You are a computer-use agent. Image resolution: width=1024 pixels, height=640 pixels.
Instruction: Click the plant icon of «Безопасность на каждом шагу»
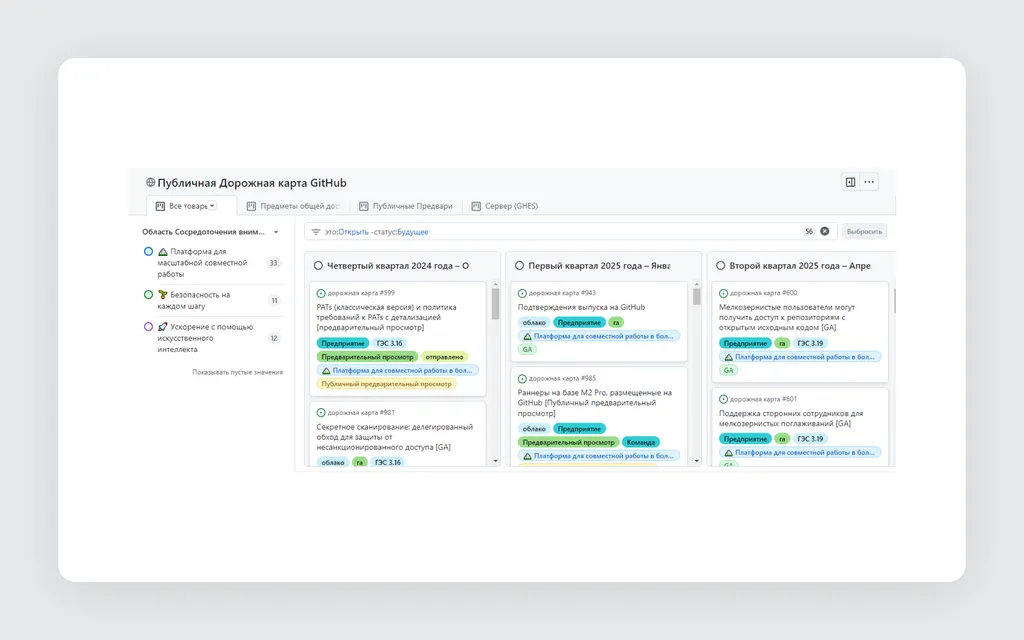point(163,295)
